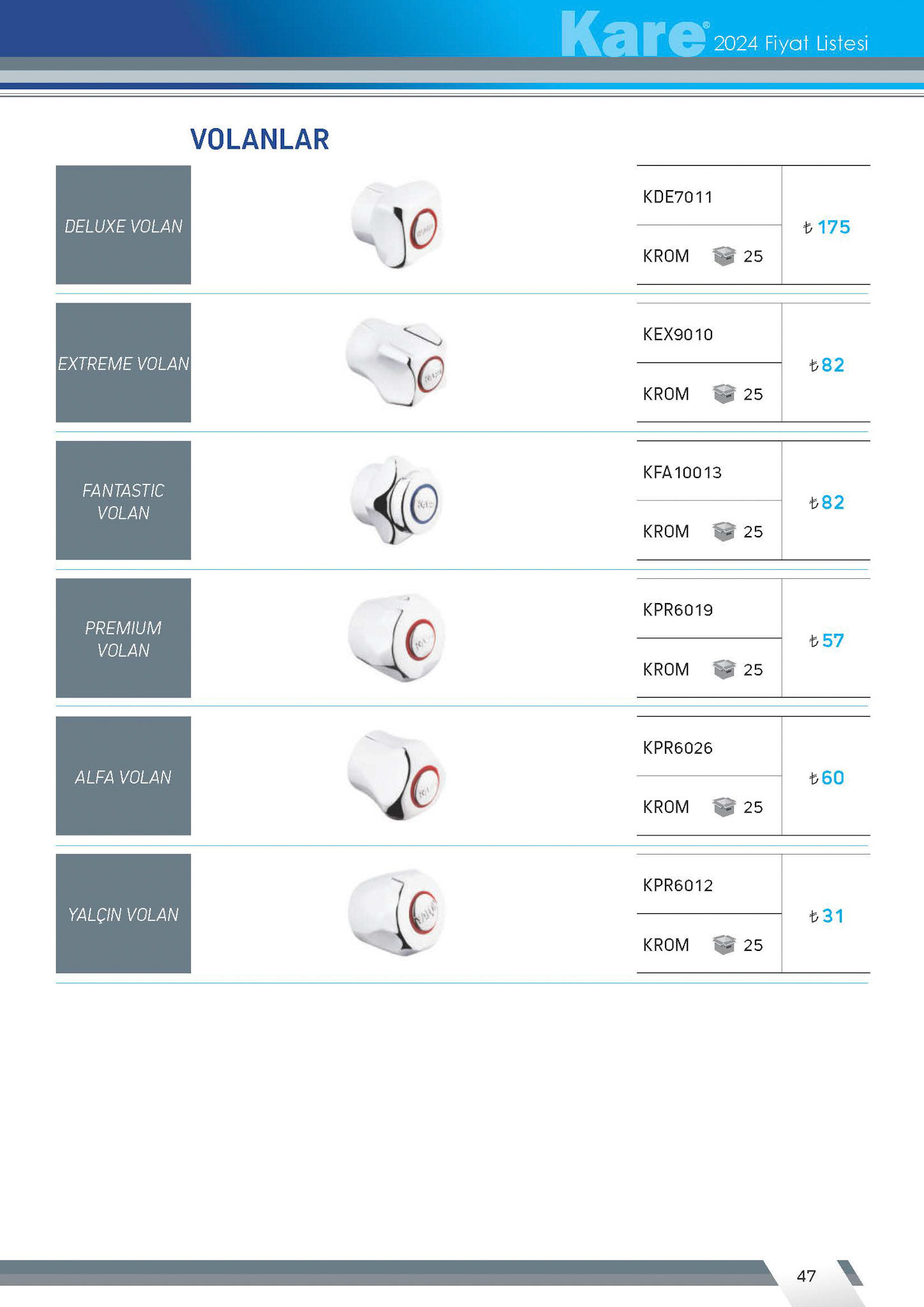Select the ALFA VOLAN label block
Image resolution: width=924 pixels, height=1307 pixels.
click(123, 776)
